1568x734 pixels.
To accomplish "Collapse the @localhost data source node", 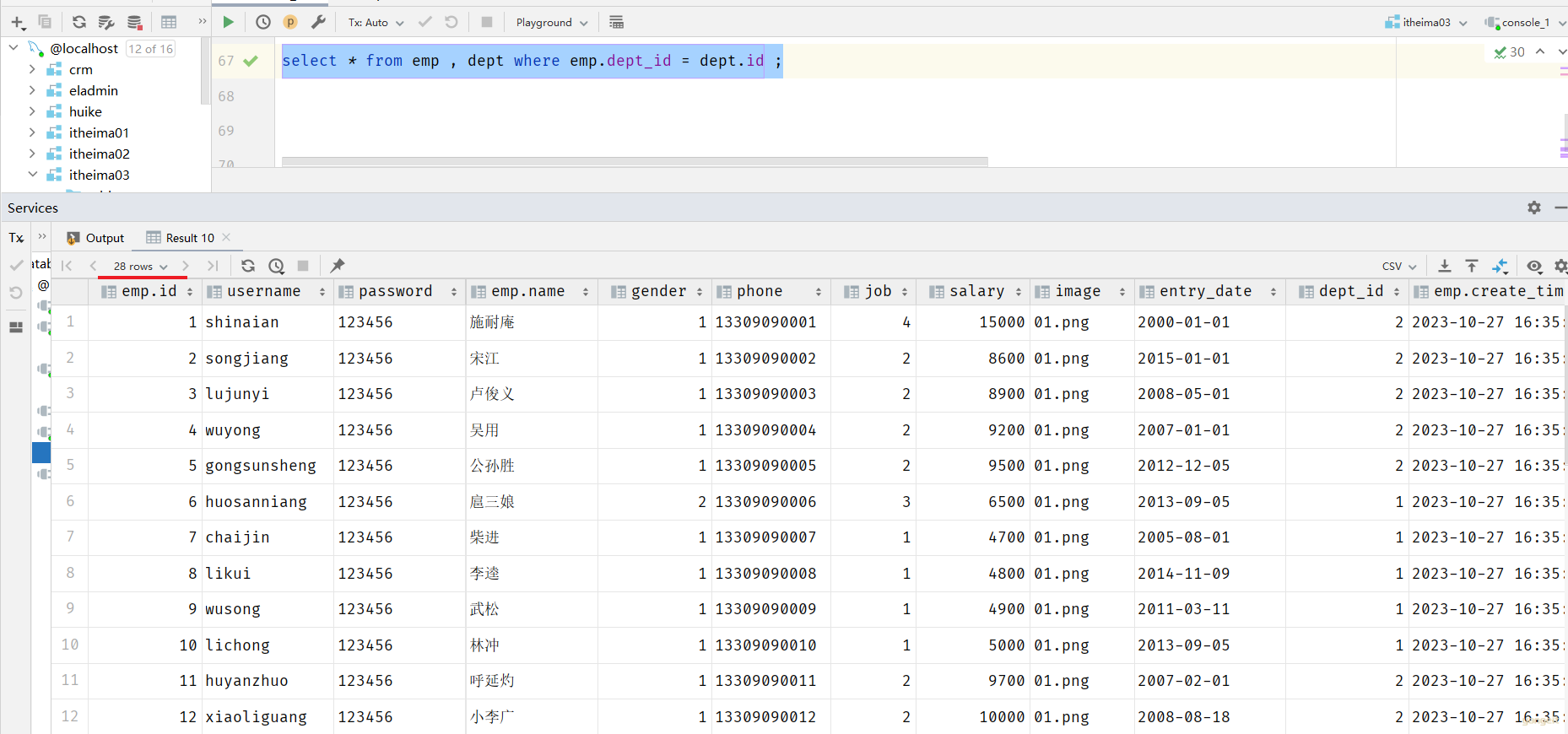I will click(x=13, y=48).
